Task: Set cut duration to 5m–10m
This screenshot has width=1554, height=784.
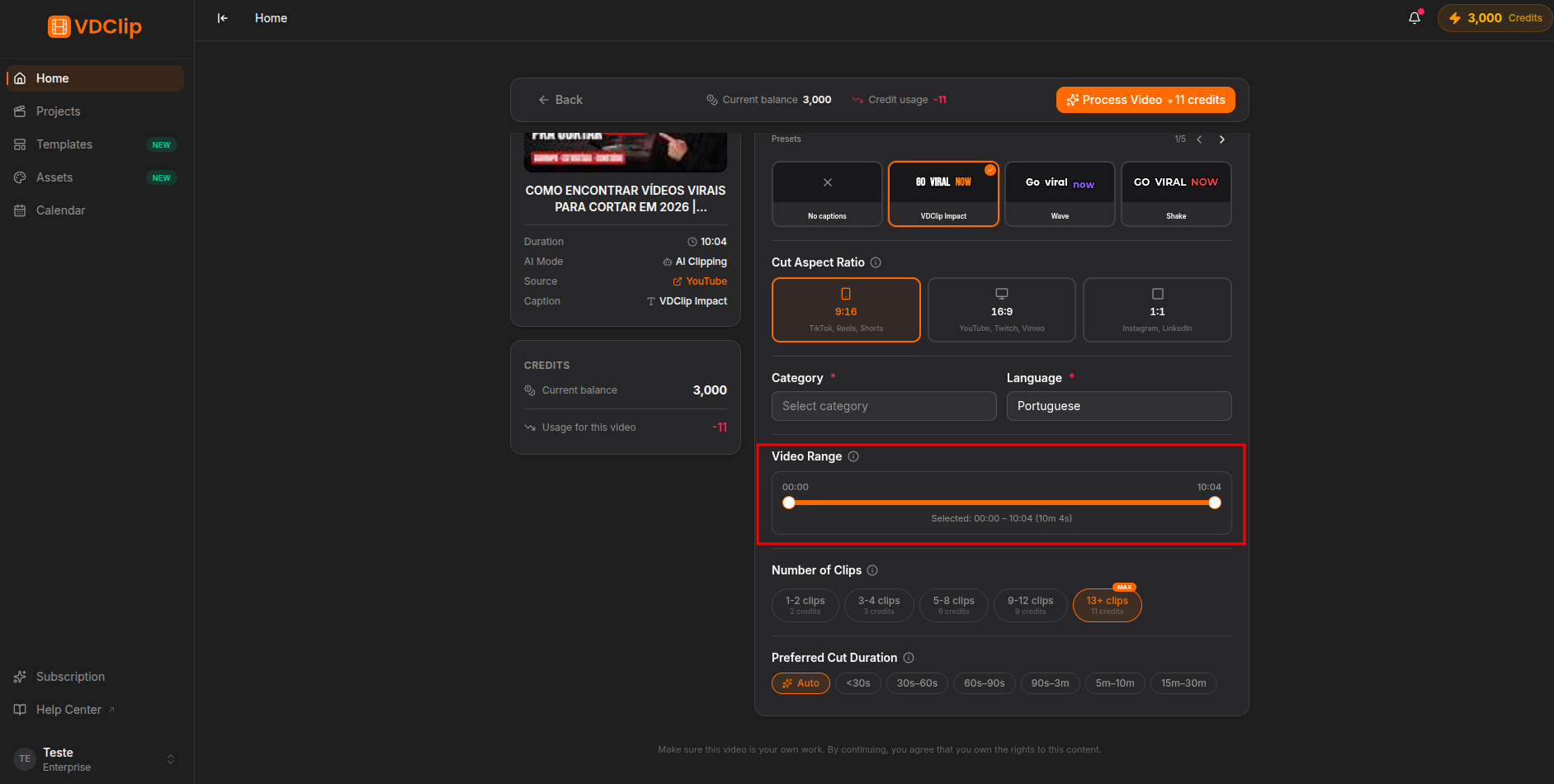Action: 1115,683
